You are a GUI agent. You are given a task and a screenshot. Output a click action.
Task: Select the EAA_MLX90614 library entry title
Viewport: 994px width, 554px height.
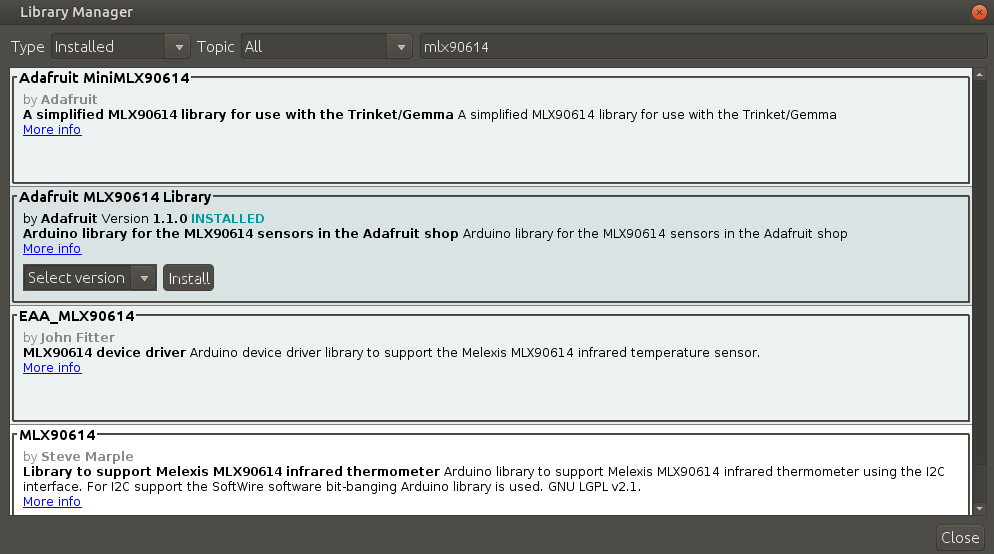(76, 316)
